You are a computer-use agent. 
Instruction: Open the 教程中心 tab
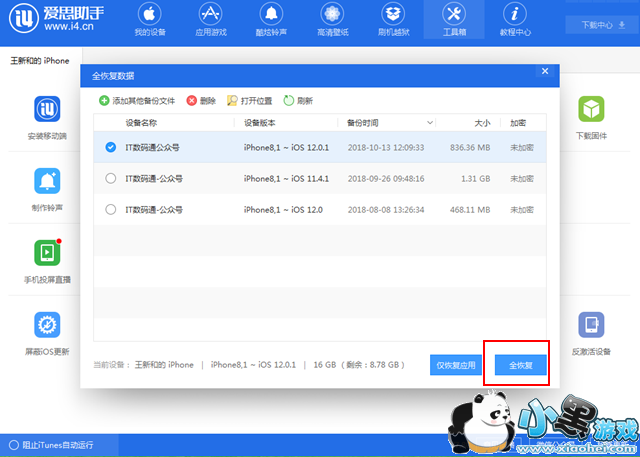[x=515, y=20]
